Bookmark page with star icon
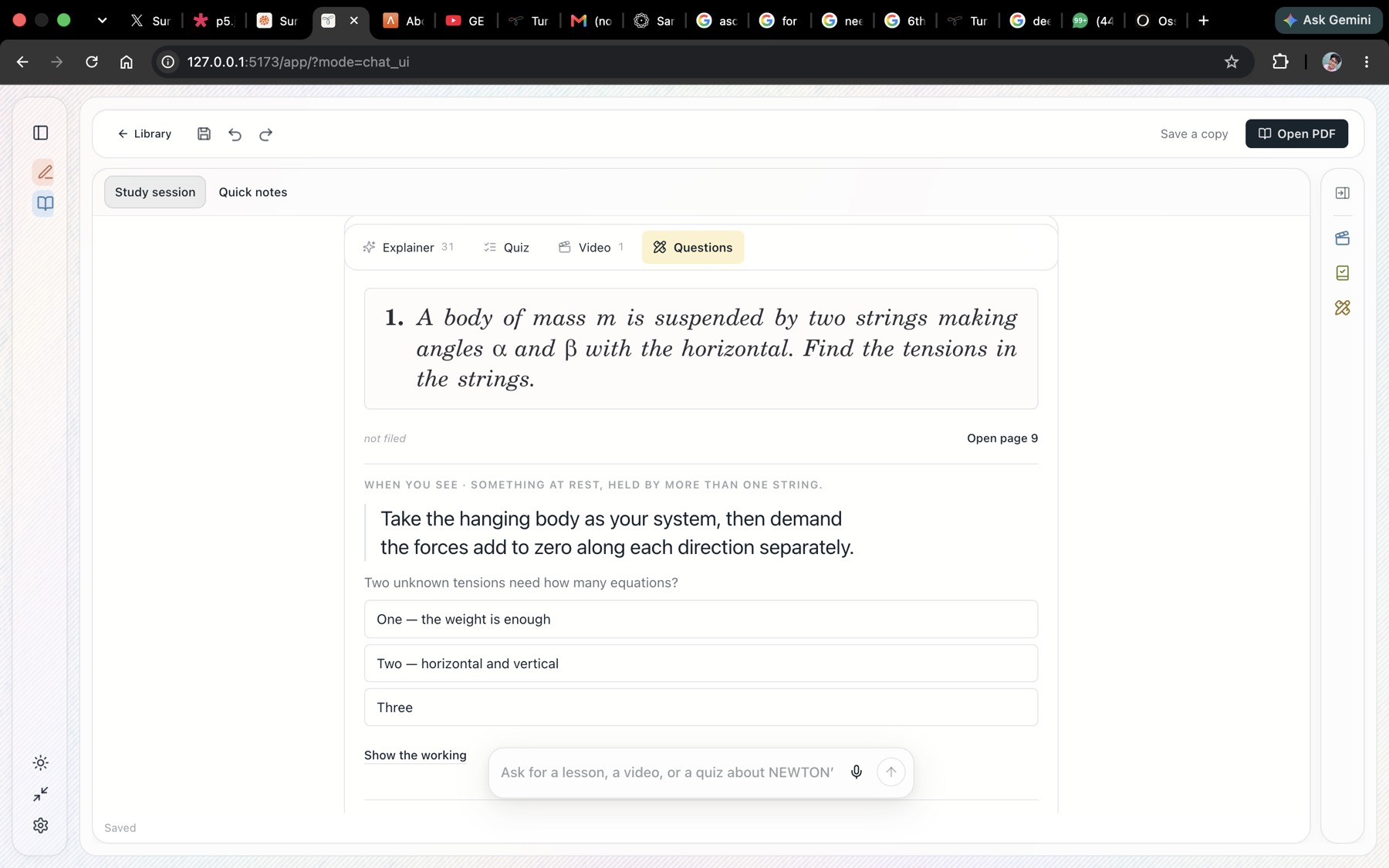The image size is (1389, 868). click(1232, 62)
